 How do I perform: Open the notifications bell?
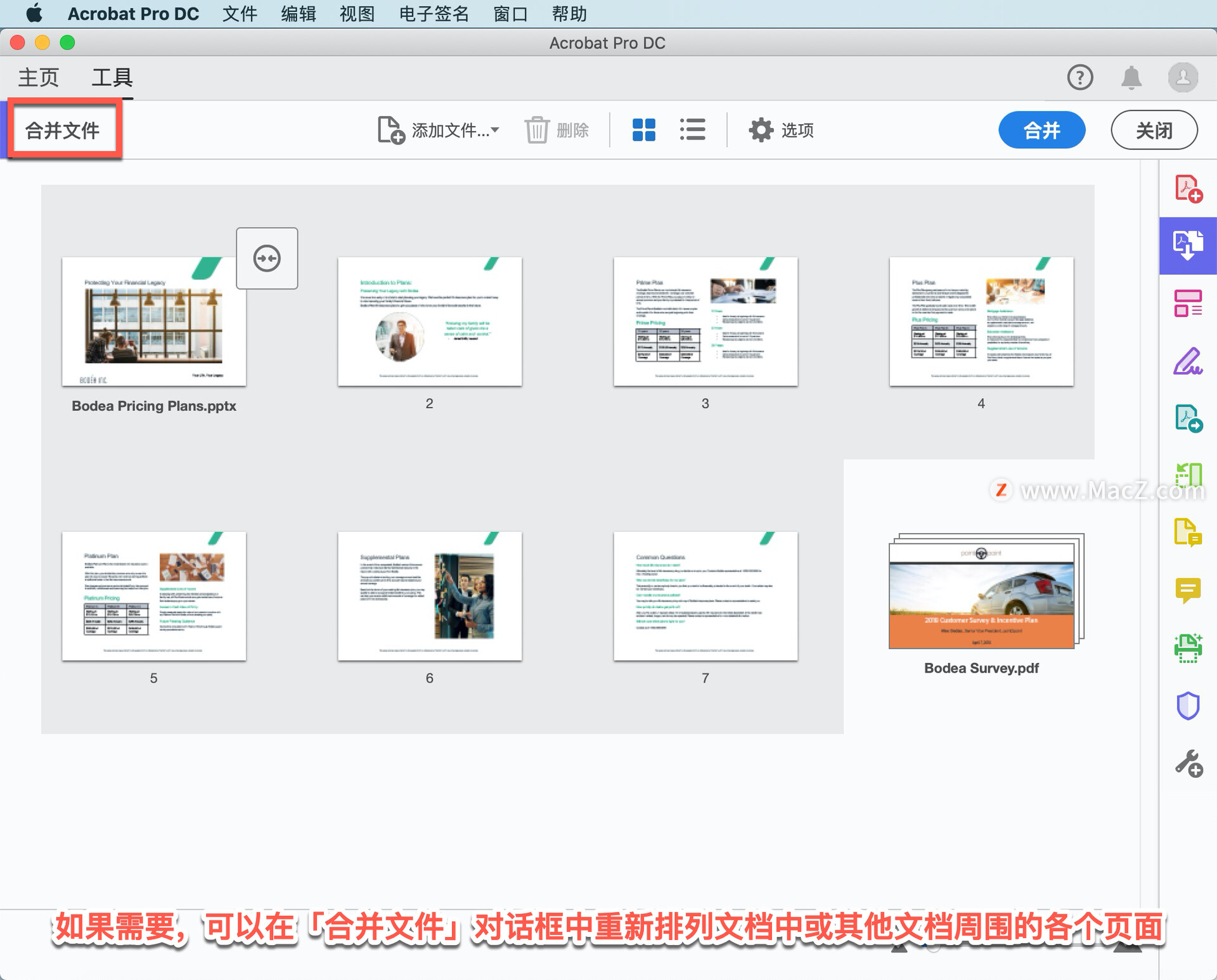[x=1131, y=77]
